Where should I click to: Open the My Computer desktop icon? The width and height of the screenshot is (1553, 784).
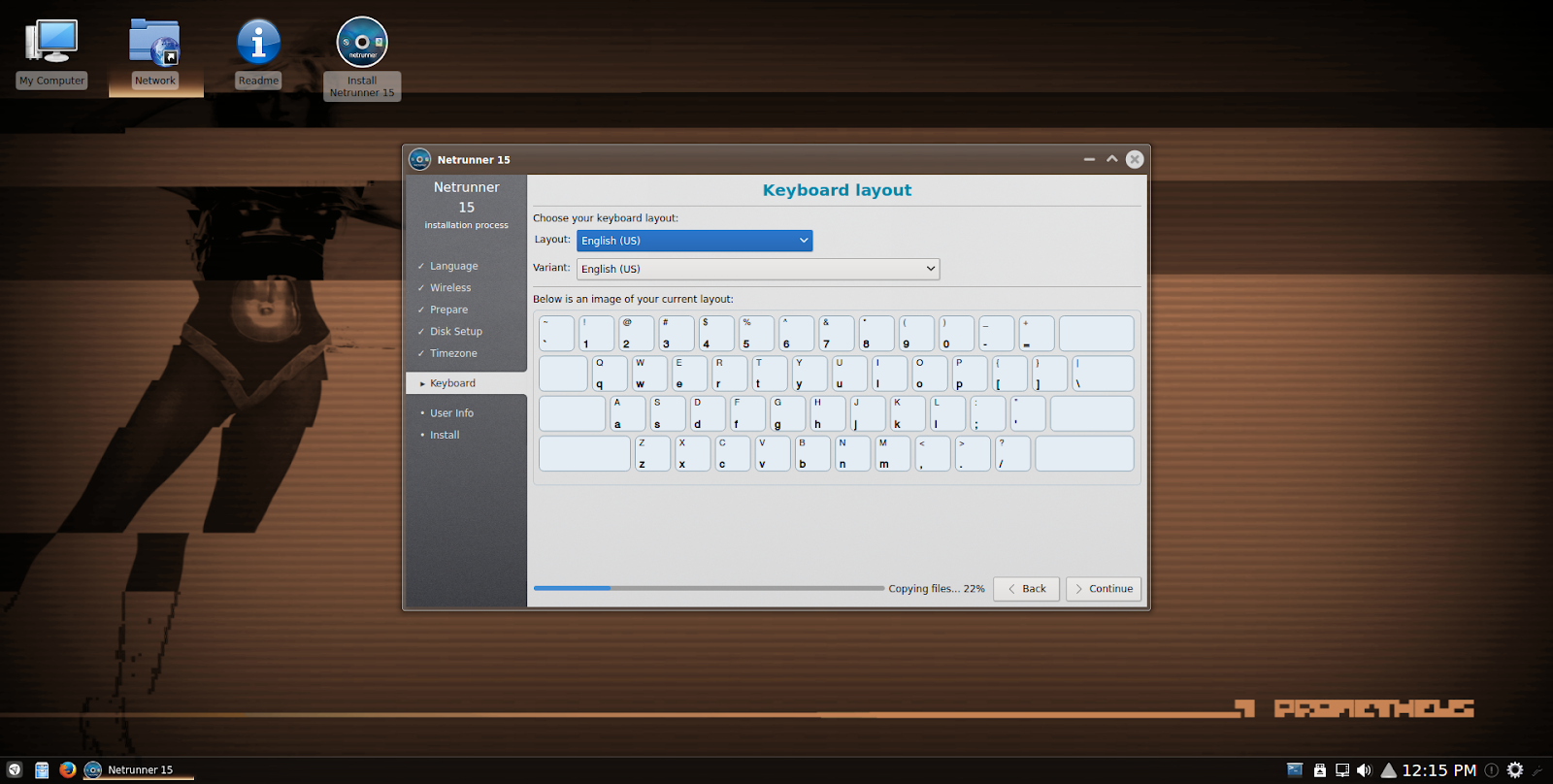[51, 54]
